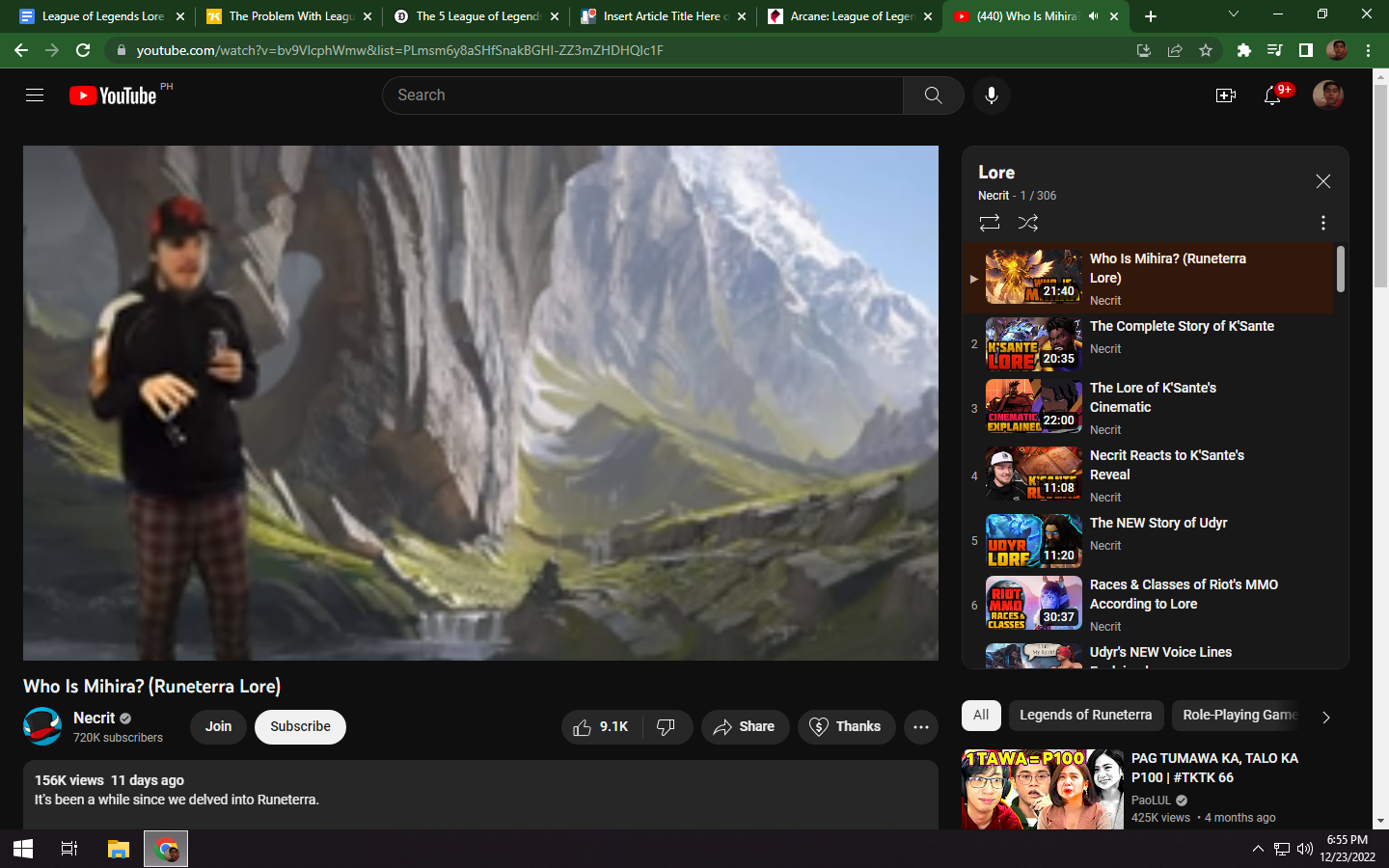Open Windows Start menu
The height and width of the screenshot is (868, 1389).
[x=23, y=849]
